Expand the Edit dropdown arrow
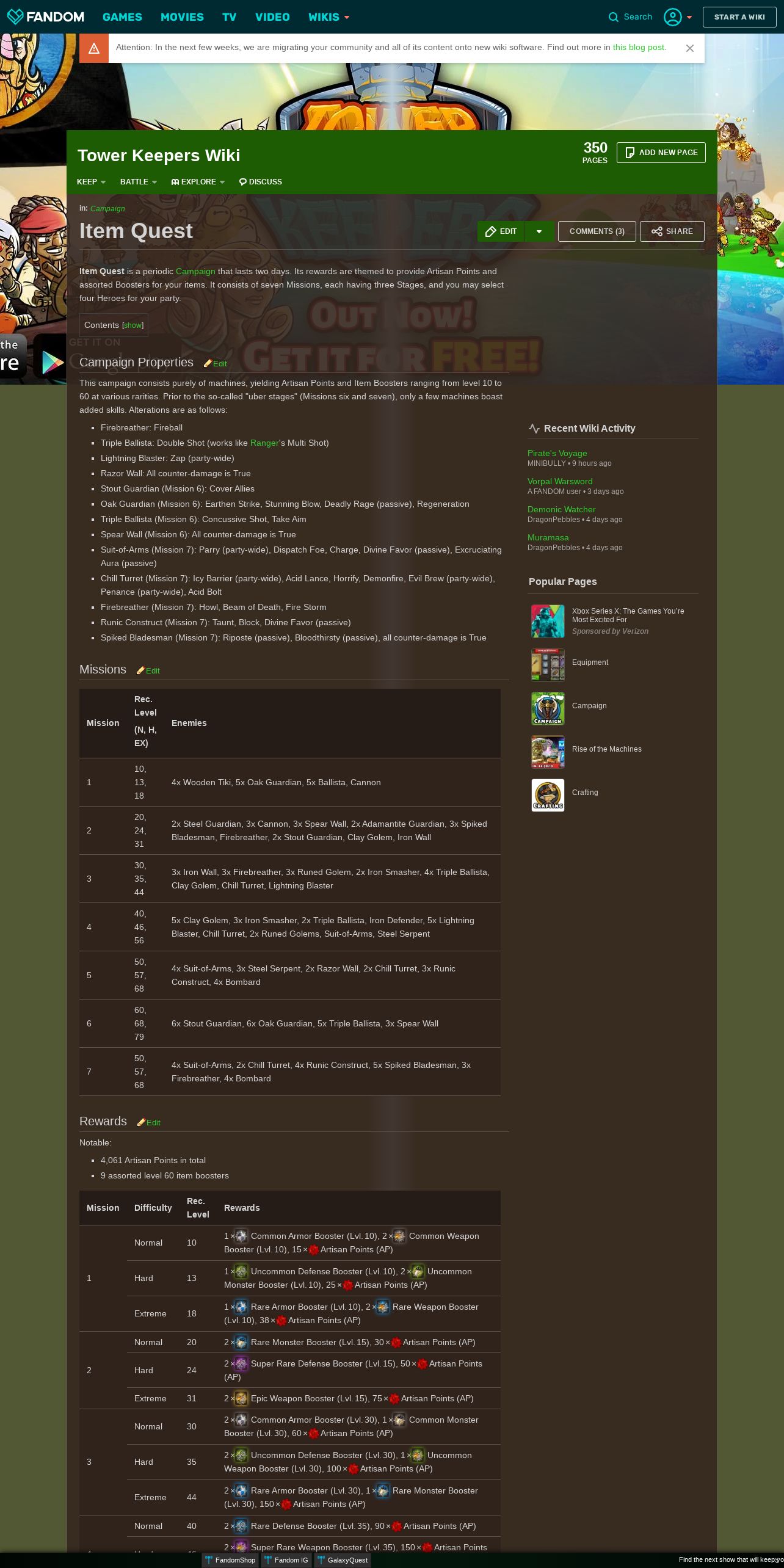The image size is (784, 1568). pos(539,231)
